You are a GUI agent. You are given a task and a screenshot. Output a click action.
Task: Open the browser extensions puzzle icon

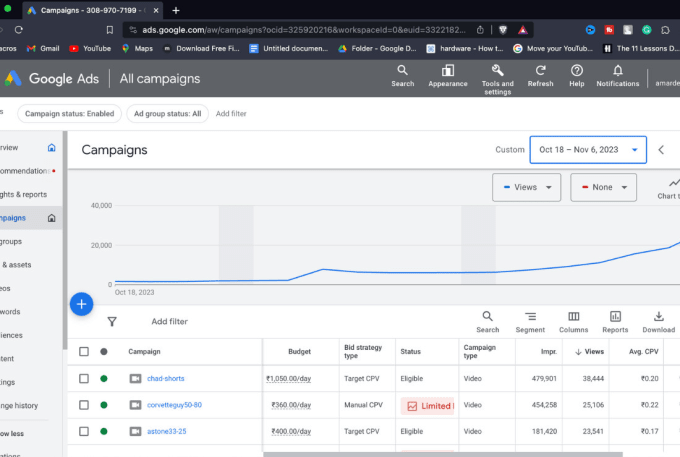pos(665,29)
